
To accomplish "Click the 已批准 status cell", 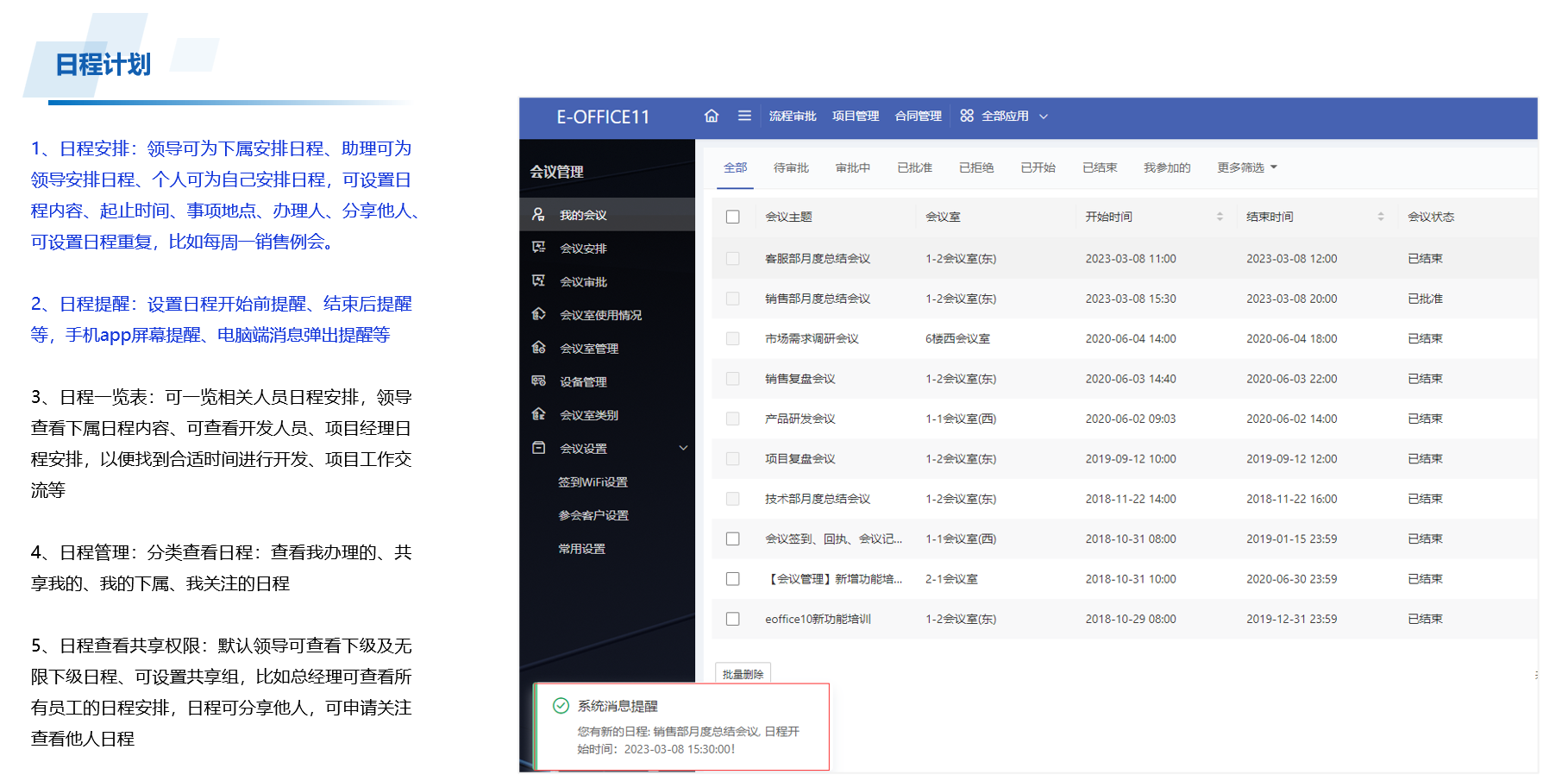I will [x=1425, y=299].
